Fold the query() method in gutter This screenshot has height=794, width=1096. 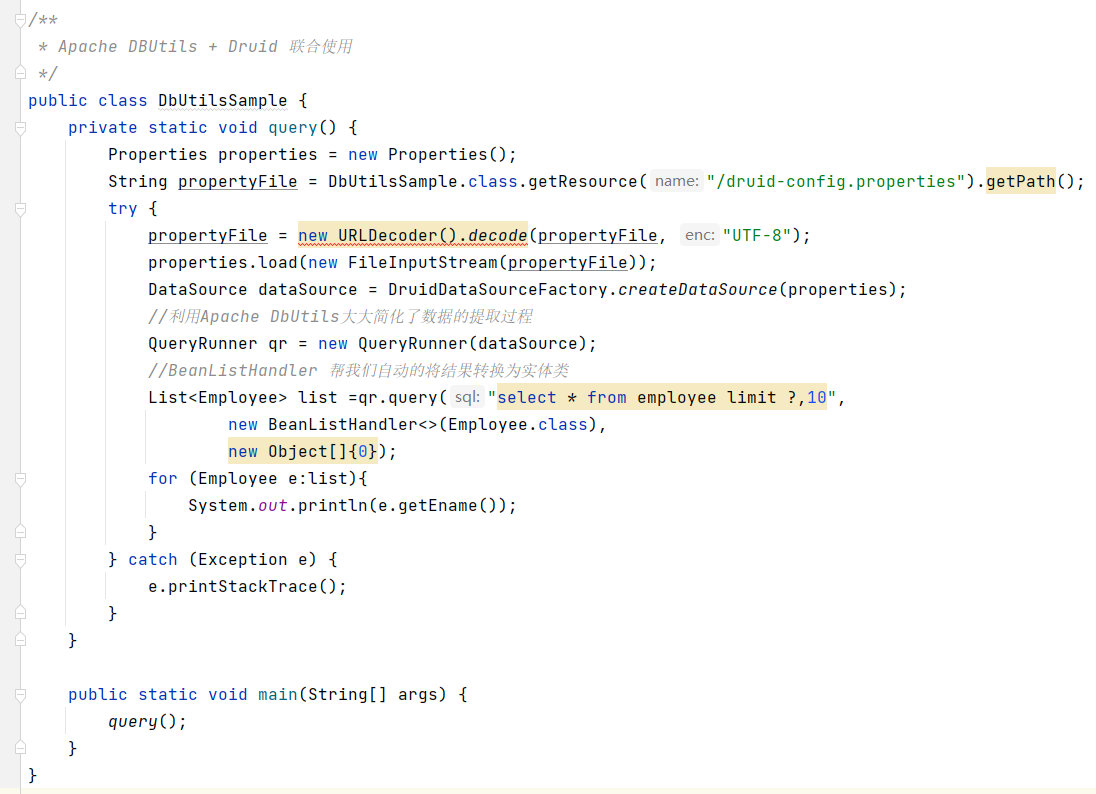coord(20,128)
